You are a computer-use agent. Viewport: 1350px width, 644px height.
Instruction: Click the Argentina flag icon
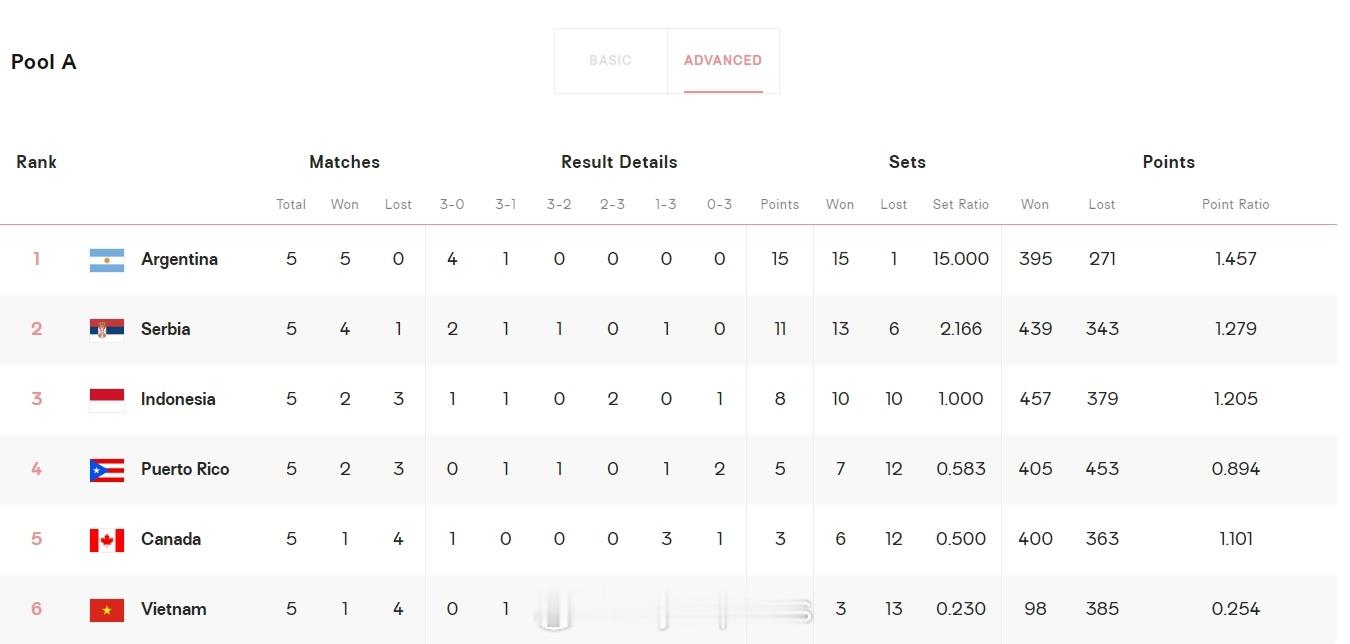point(107,260)
